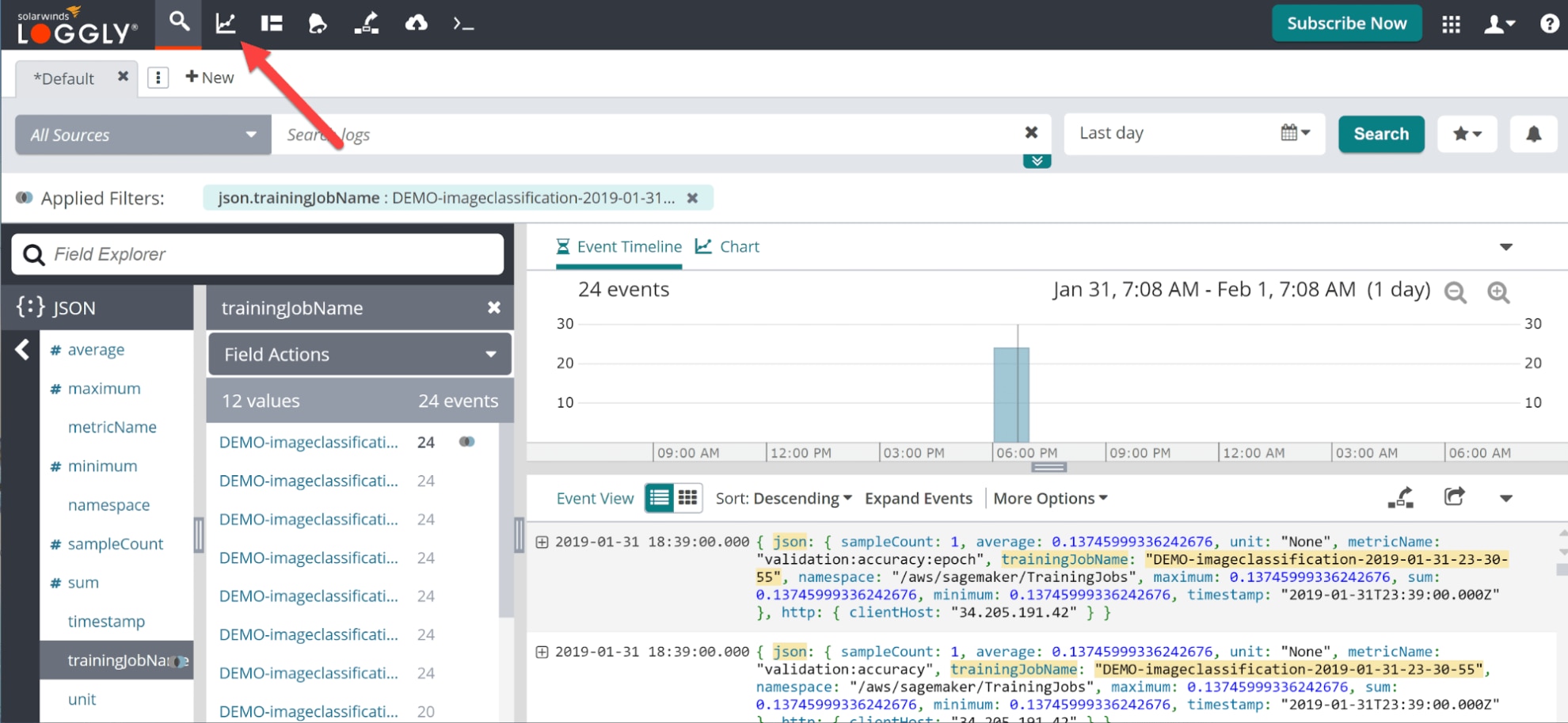Select the *Default search tab
Viewport: 1568px width, 723px height.
tap(63, 78)
